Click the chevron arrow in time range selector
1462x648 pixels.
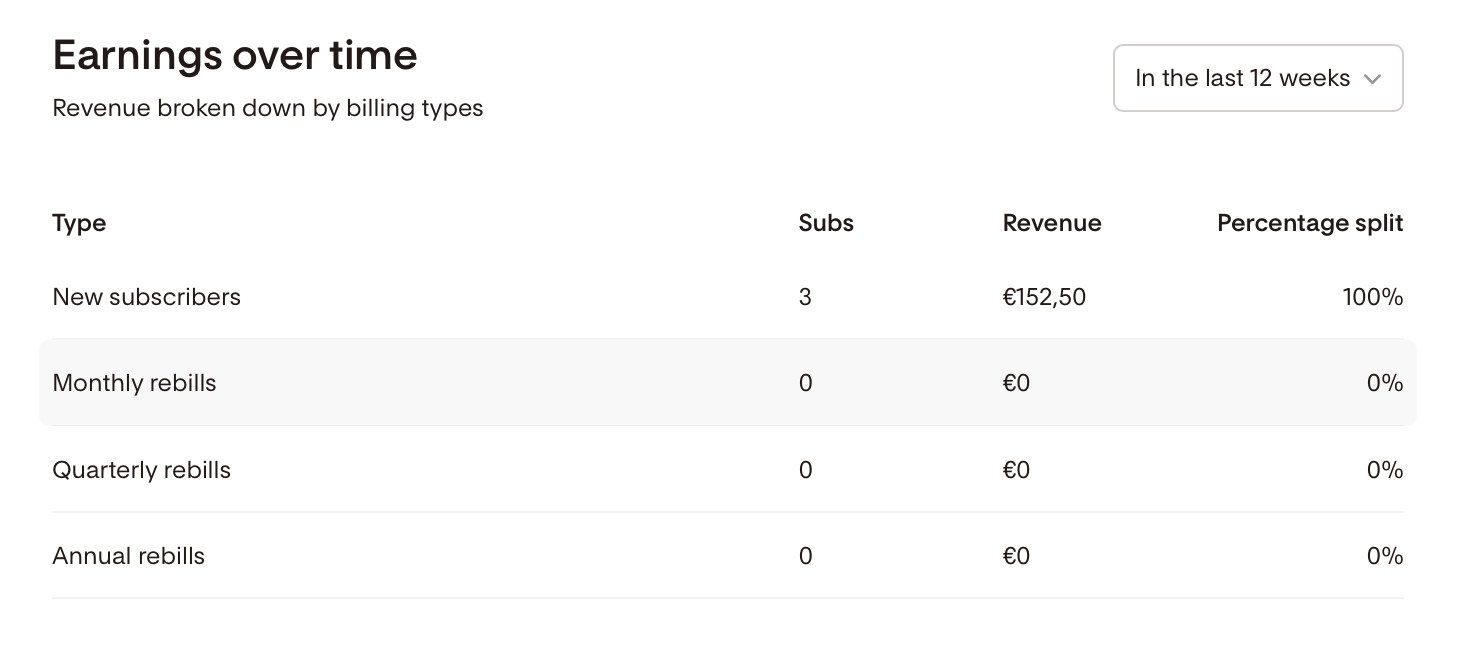pos(1373,79)
